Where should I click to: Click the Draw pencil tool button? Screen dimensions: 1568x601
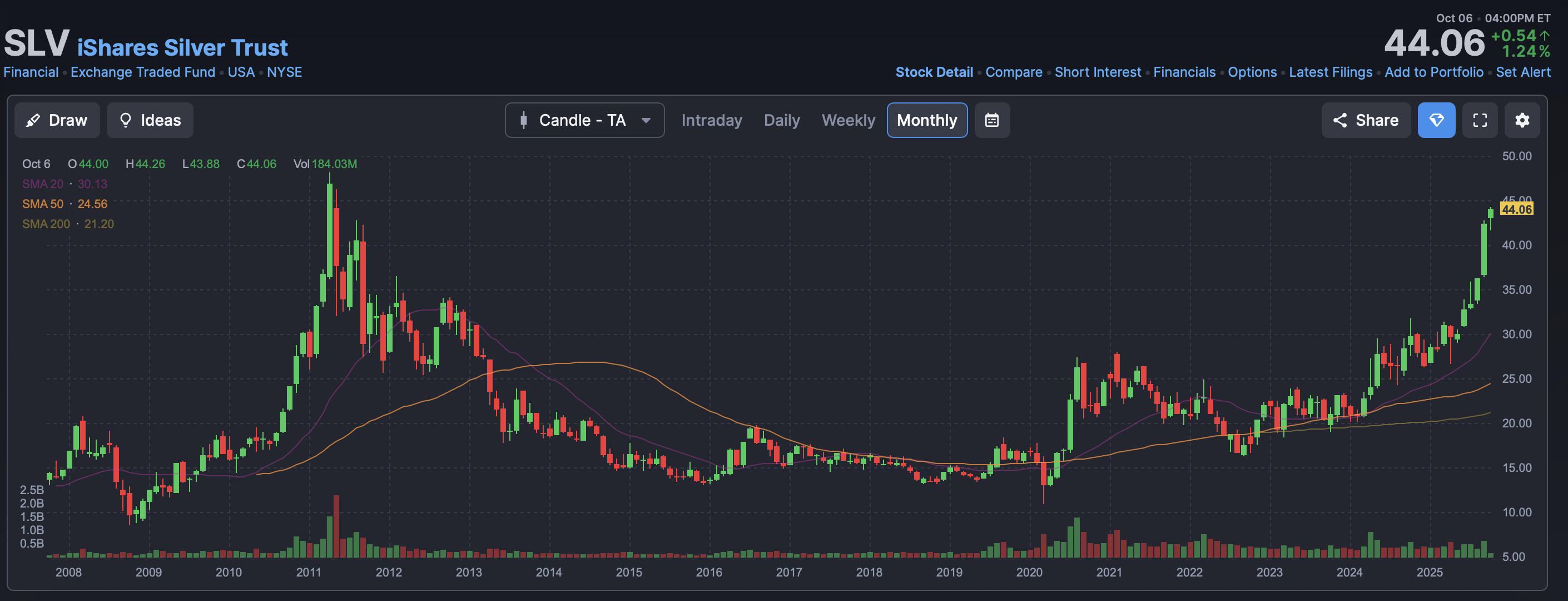tap(57, 120)
